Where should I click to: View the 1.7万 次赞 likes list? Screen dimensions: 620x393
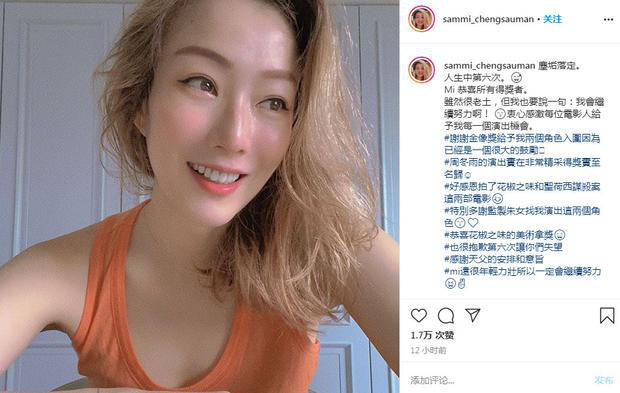coord(432,335)
